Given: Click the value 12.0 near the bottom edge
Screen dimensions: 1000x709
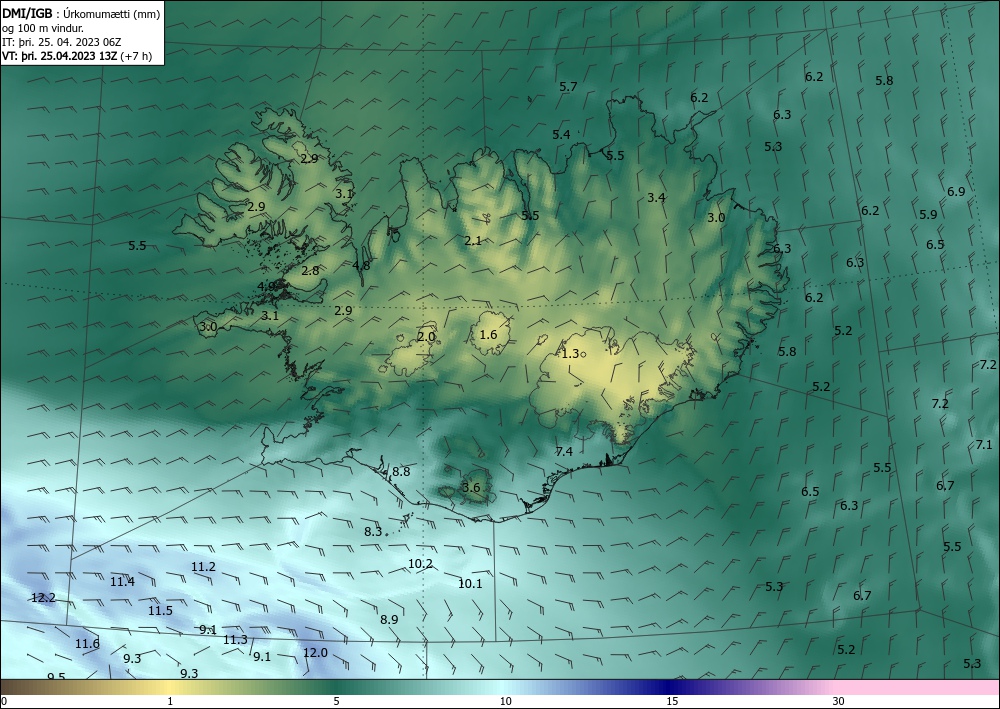Looking at the screenshot, I should tap(315, 653).
